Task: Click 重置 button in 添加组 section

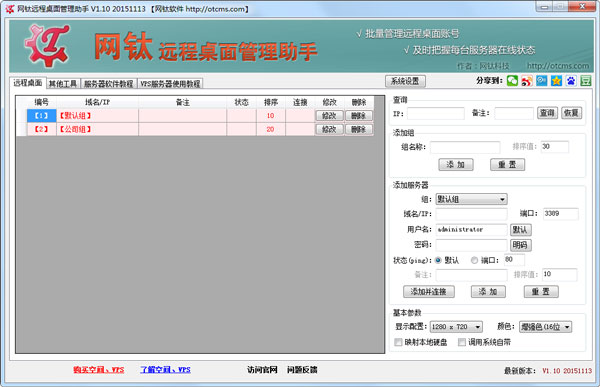Action: (x=507, y=165)
